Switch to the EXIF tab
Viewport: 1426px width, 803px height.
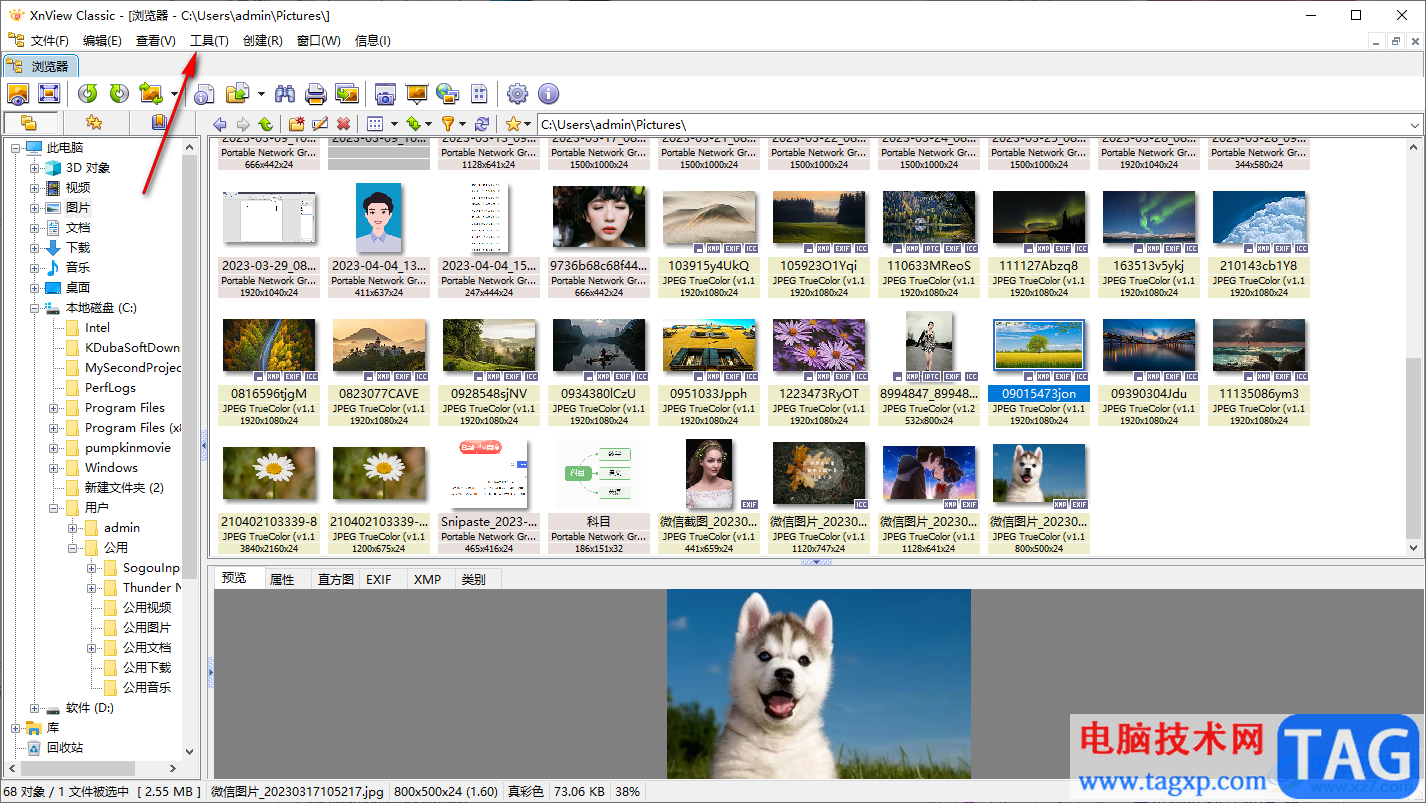379,579
